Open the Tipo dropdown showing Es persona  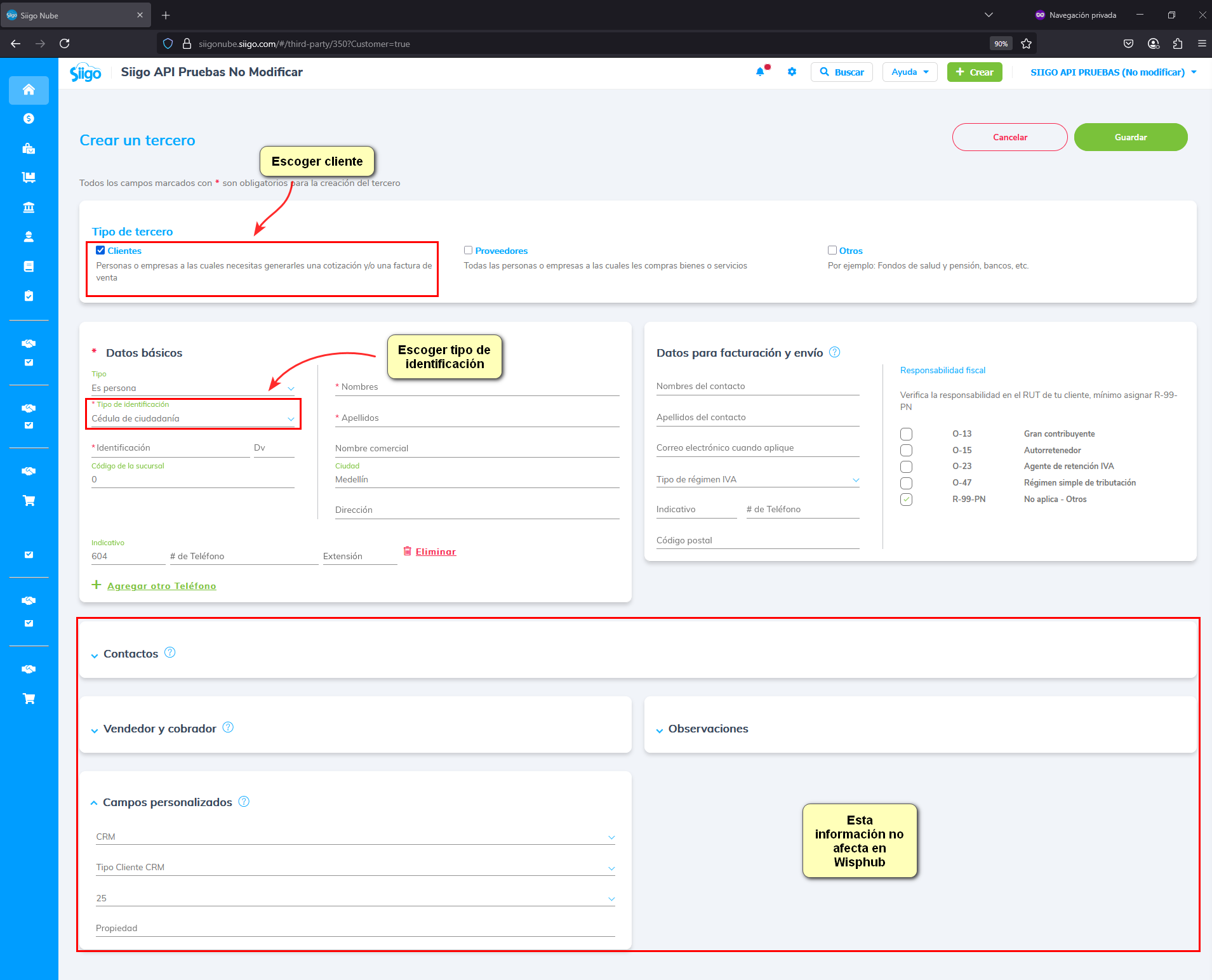(x=193, y=388)
